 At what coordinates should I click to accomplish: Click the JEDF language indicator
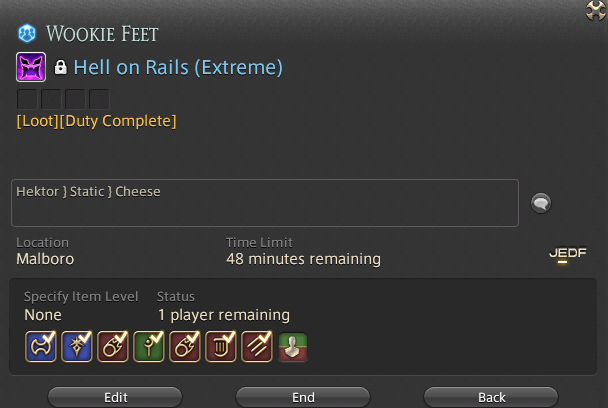[568, 254]
